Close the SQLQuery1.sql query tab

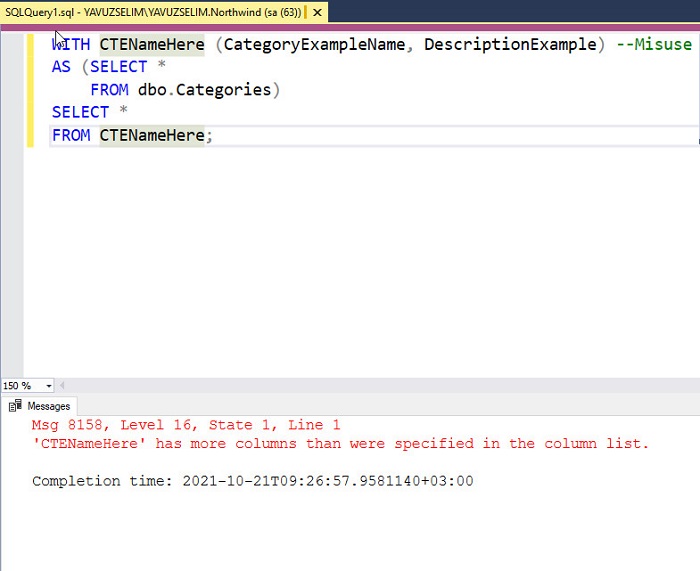317,13
